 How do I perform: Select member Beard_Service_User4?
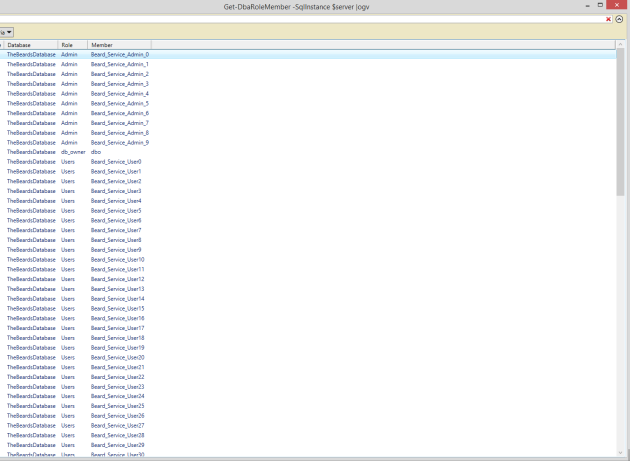point(116,201)
